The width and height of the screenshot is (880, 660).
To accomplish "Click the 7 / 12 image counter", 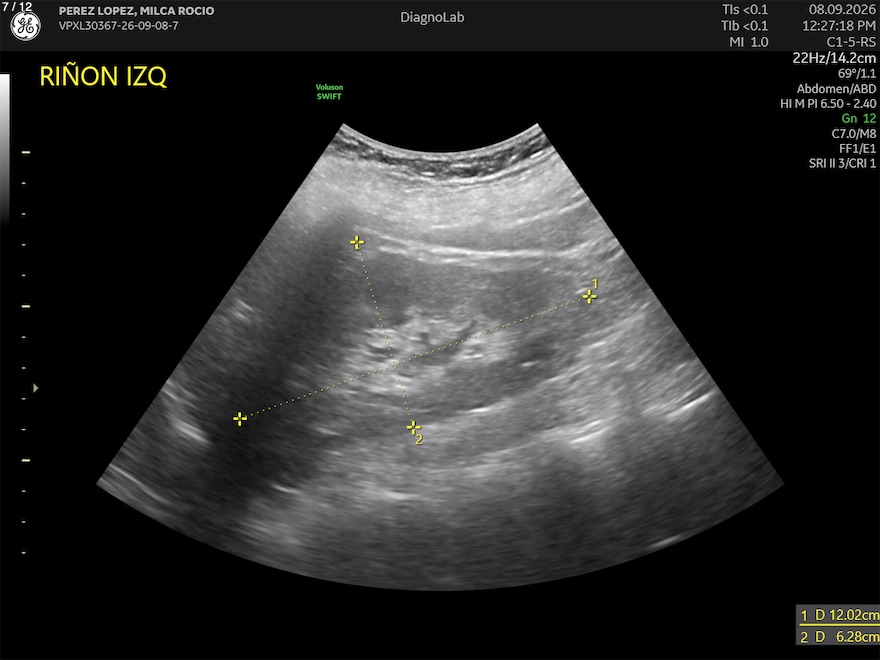I will [17, 7].
